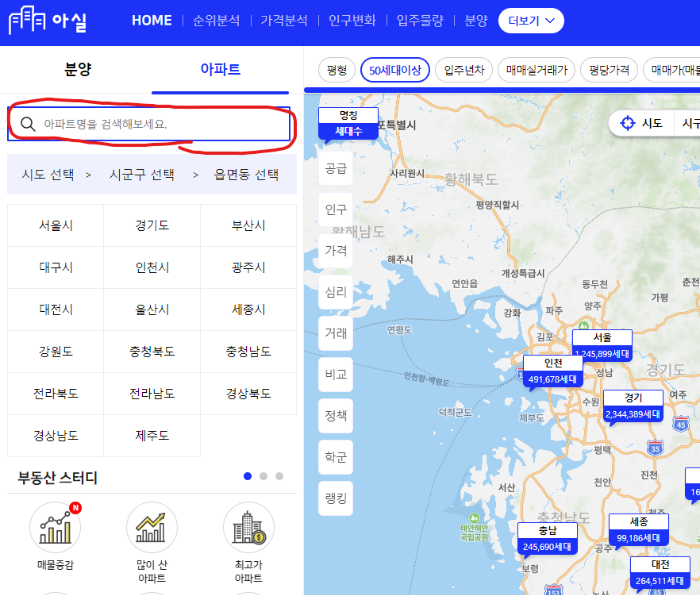The height and width of the screenshot is (595, 700).
Task: Open the 학군 map side menu
Action: point(335,457)
